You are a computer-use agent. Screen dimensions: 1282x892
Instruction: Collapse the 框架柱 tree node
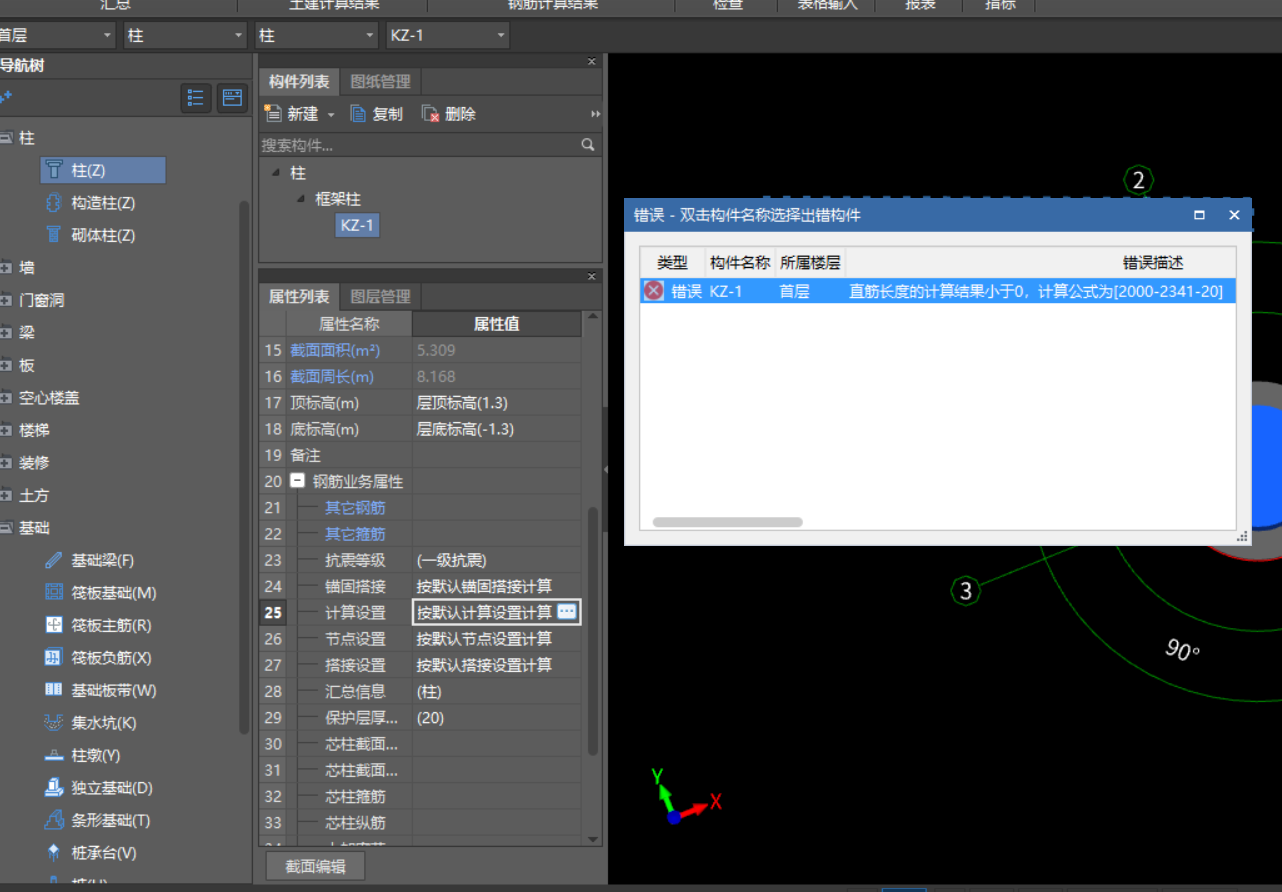[300, 200]
